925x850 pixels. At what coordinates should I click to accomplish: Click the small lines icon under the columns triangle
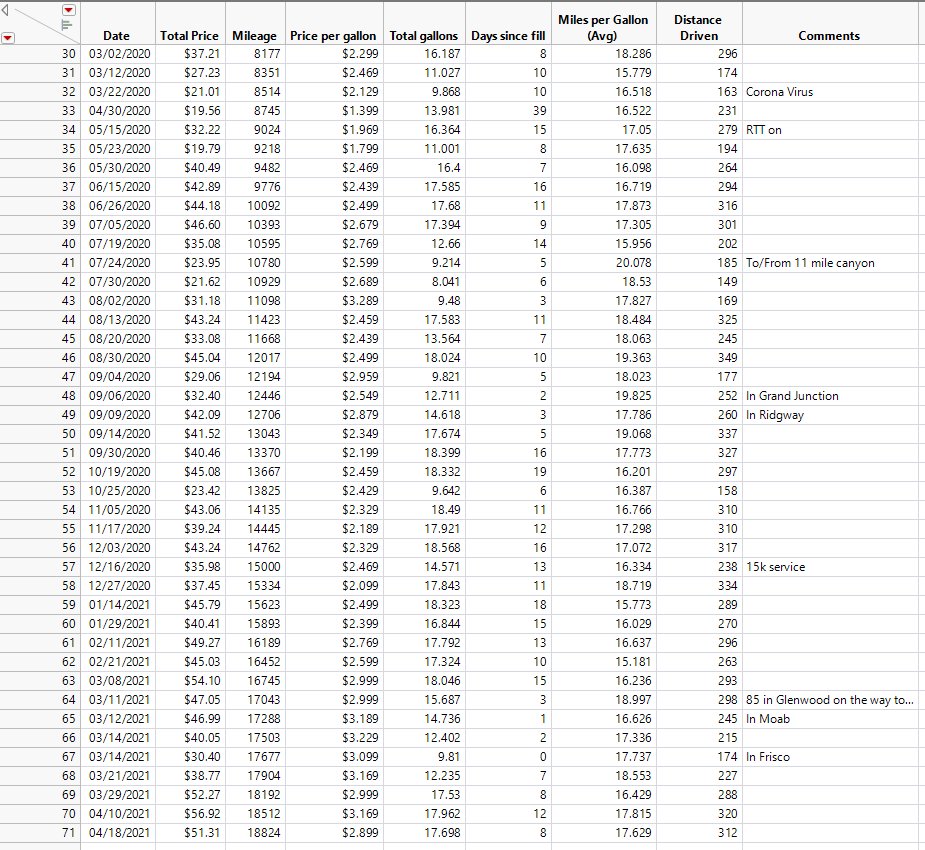67,25
